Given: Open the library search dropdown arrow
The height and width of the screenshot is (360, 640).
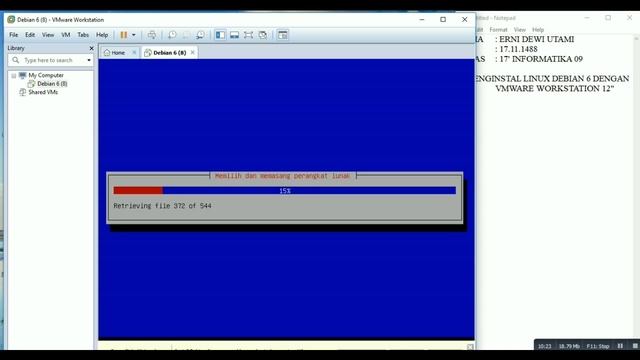Looking at the screenshot, I should tap(89, 60).
